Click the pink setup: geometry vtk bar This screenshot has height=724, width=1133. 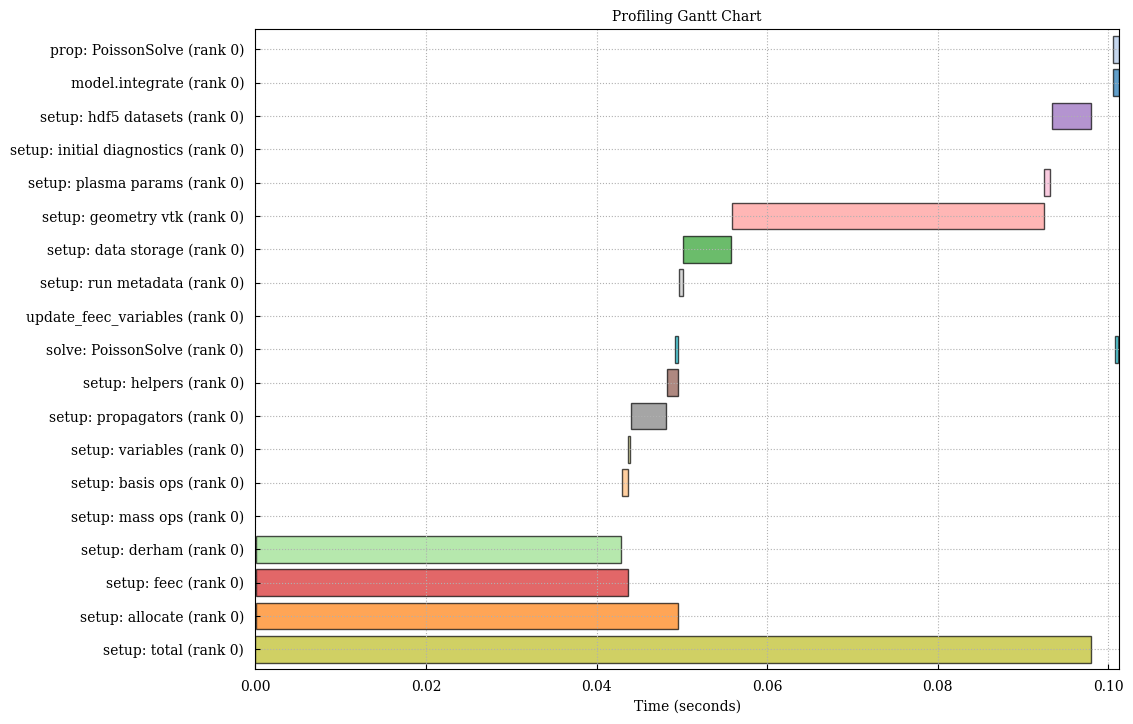coord(888,217)
